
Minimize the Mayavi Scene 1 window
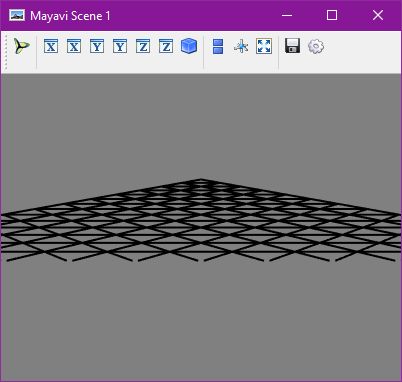[x=287, y=15]
